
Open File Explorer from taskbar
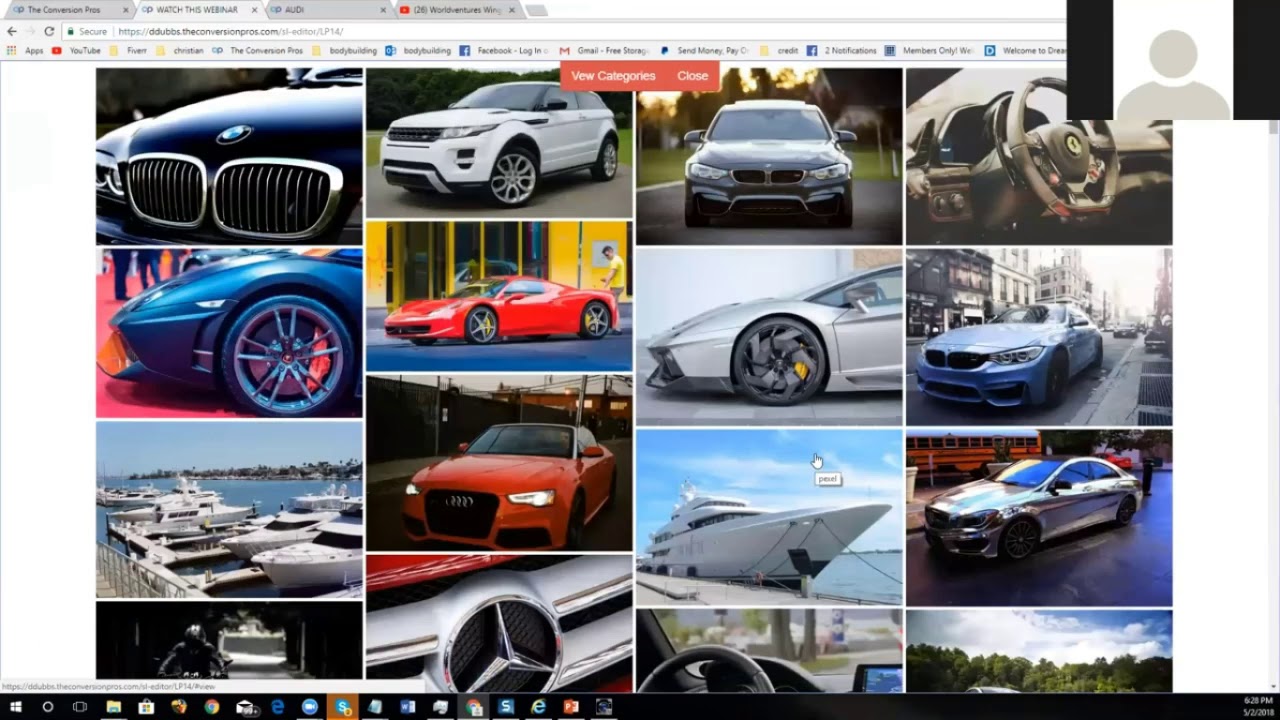pos(114,707)
